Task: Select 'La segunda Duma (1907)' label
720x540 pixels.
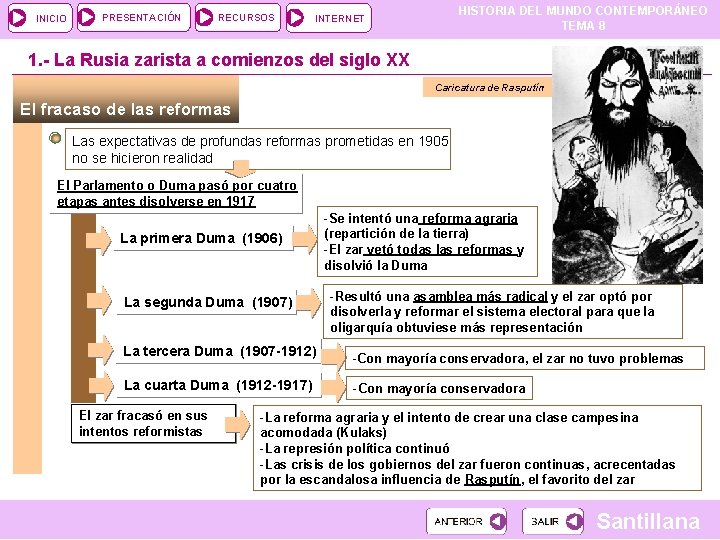Action: pos(208,303)
